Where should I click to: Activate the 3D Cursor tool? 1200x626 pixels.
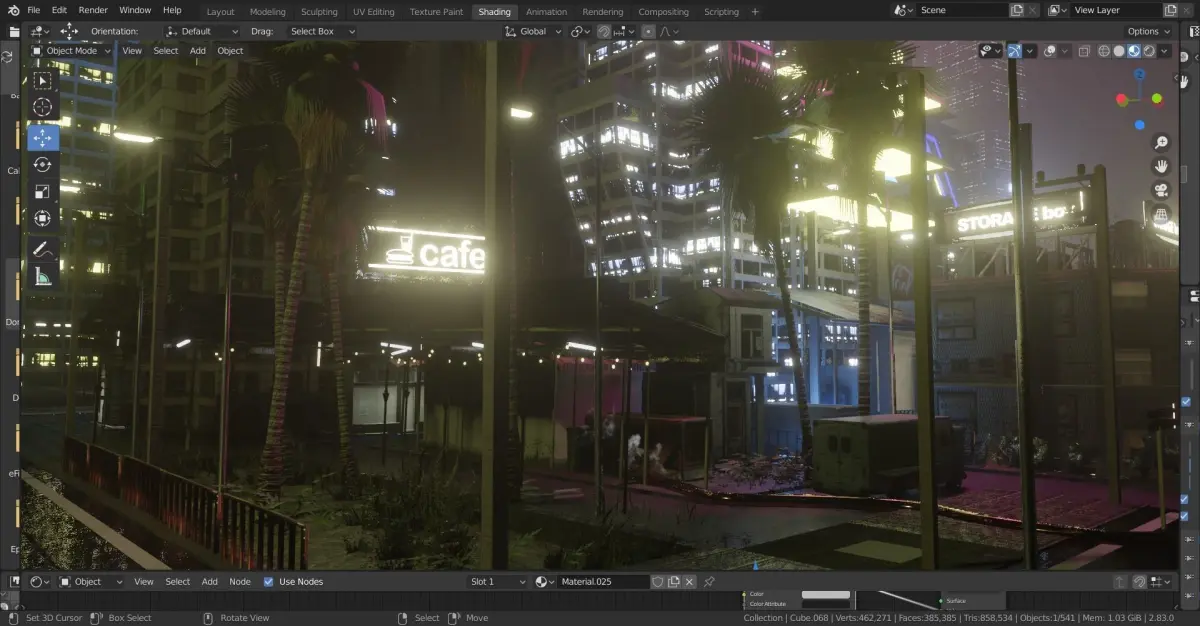click(x=43, y=107)
